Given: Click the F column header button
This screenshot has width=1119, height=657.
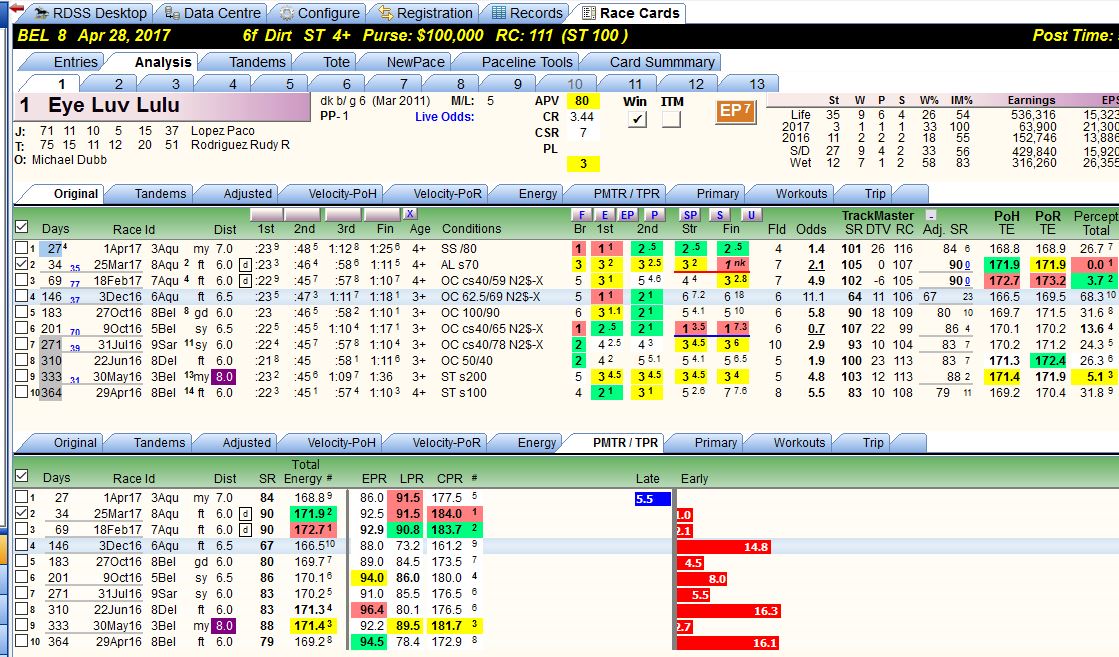Looking at the screenshot, I should tap(582, 215).
